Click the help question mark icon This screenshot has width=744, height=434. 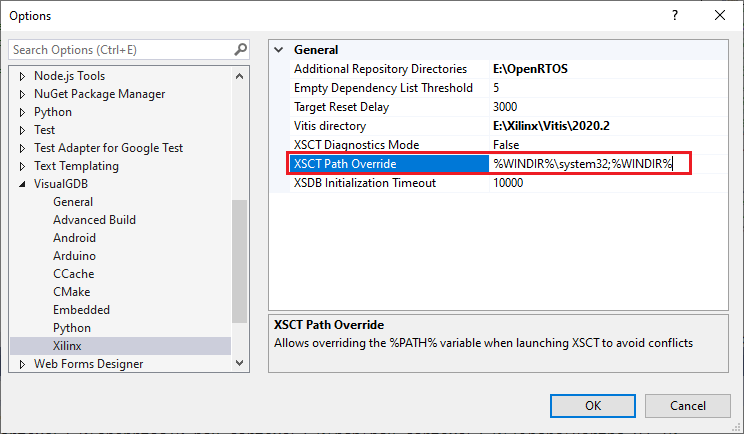tap(675, 15)
